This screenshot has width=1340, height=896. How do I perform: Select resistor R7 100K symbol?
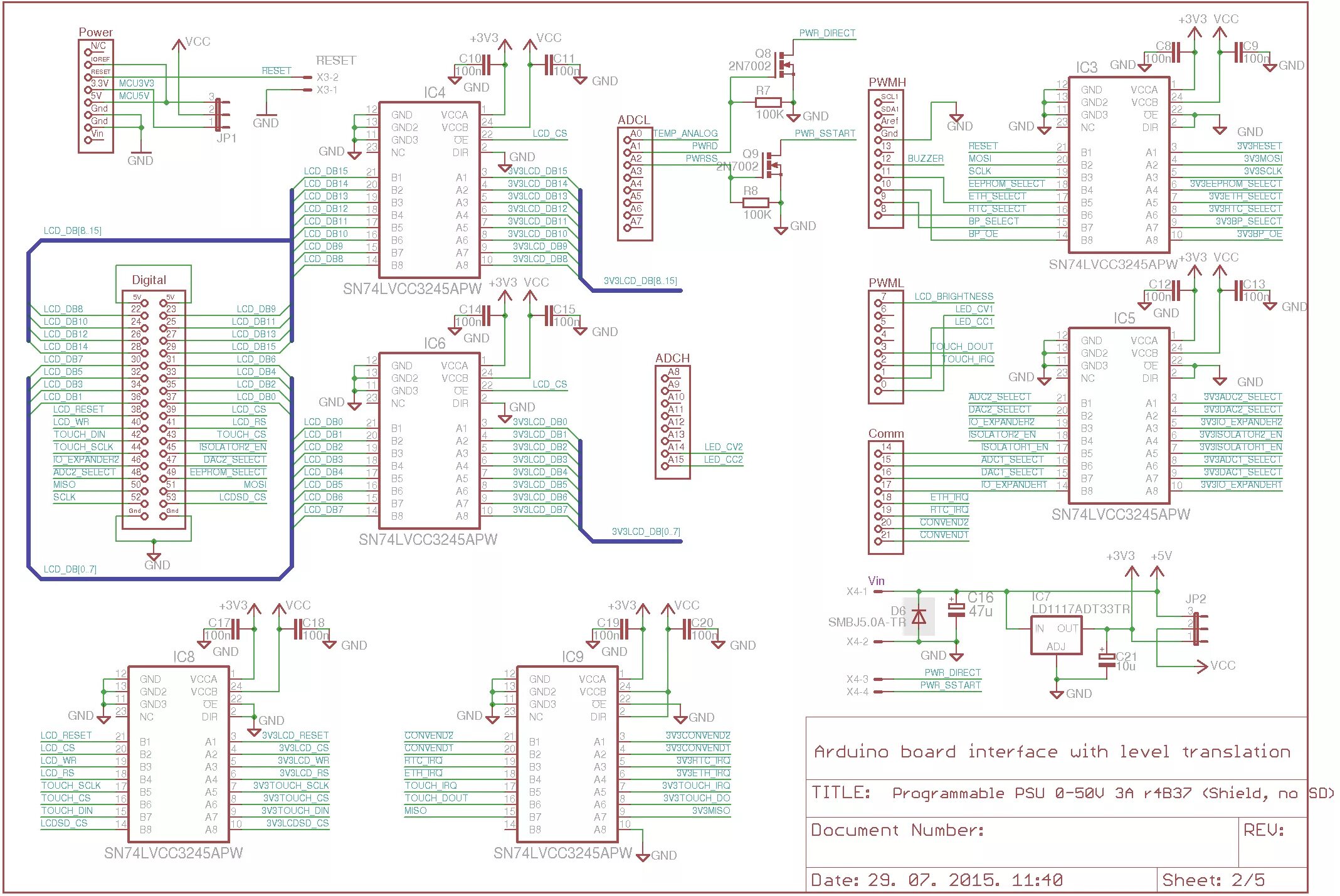[x=768, y=102]
